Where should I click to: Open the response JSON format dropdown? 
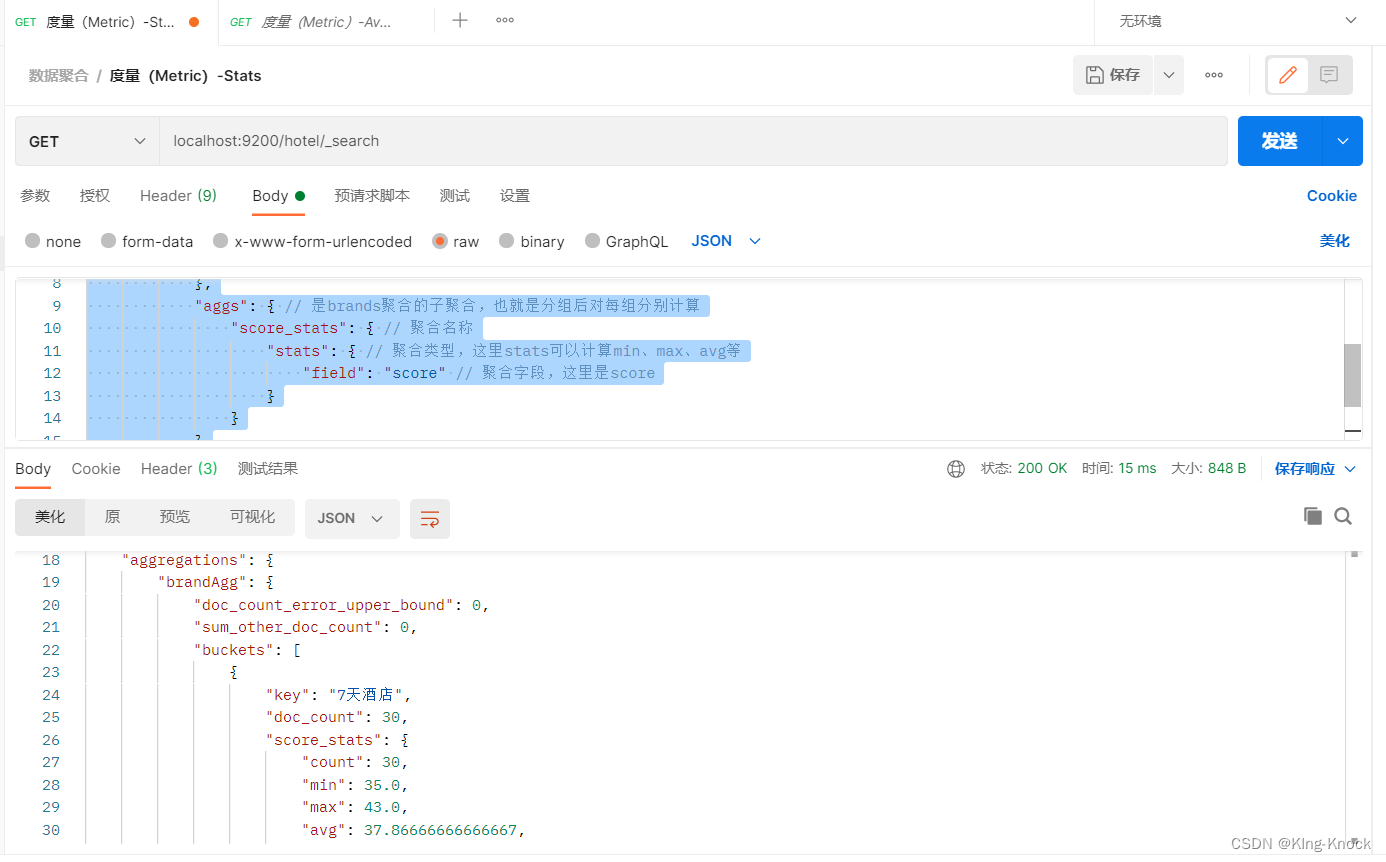(352, 518)
